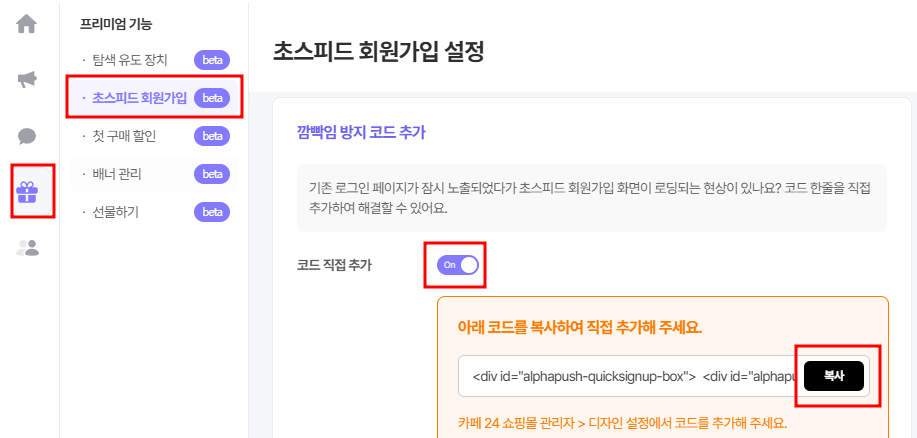Open the 탐색 유도 장치 menu item
Image resolution: width=917 pixels, height=438 pixels.
(130, 60)
